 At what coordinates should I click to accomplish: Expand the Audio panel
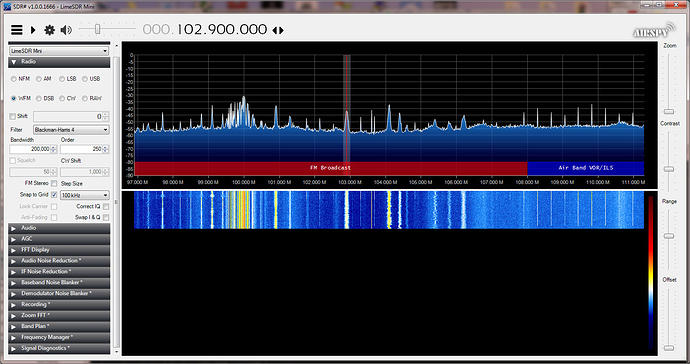pyautogui.click(x=59, y=228)
